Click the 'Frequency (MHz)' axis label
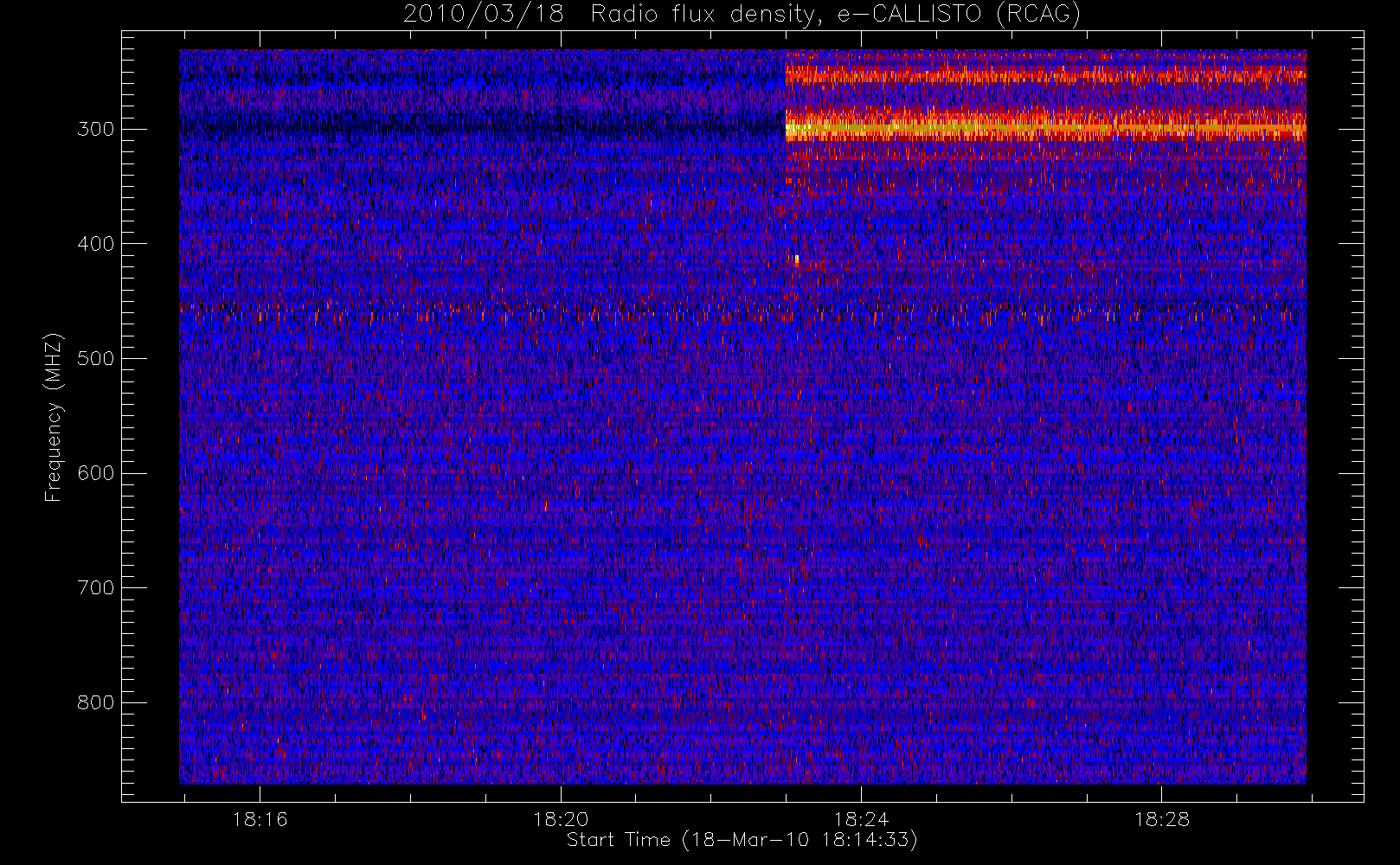This screenshot has width=1400, height=865. point(54,417)
